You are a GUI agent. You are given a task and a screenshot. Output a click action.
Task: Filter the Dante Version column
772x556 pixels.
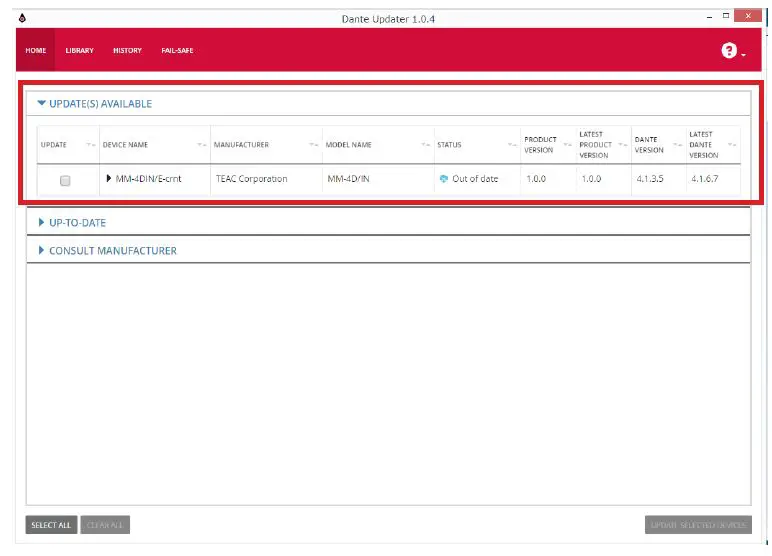(x=678, y=145)
